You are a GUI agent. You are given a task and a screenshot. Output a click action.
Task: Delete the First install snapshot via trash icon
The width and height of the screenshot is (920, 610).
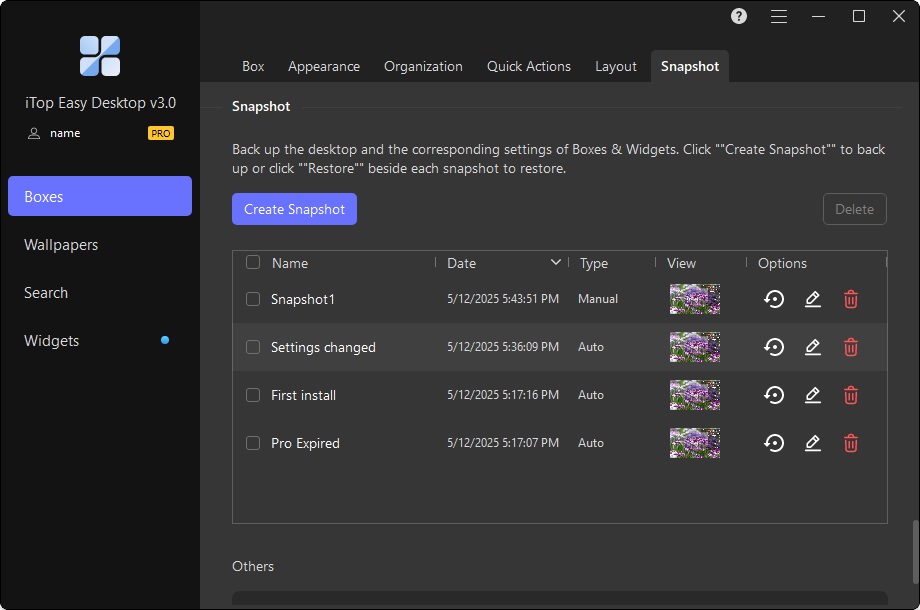tap(851, 395)
